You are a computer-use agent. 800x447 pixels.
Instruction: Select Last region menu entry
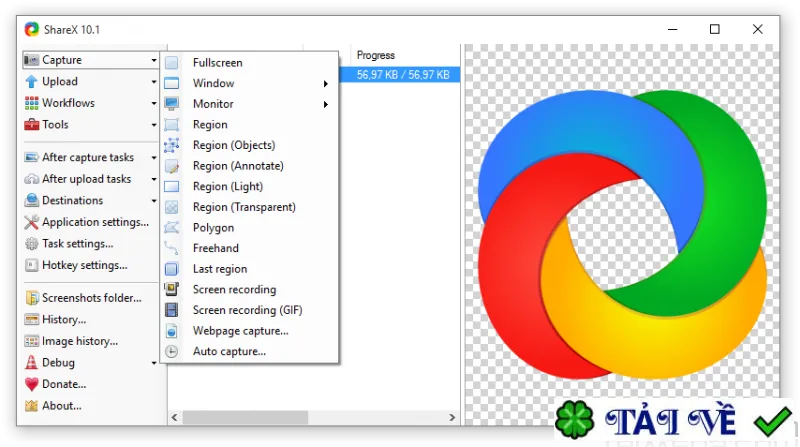click(249, 269)
